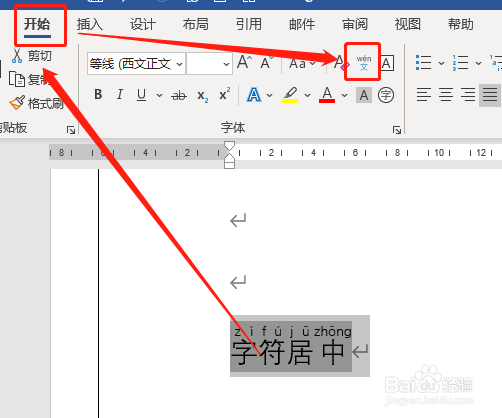Select the 布局 ribbon tab
Image resolution: width=502 pixels, height=418 pixels.
click(x=196, y=24)
